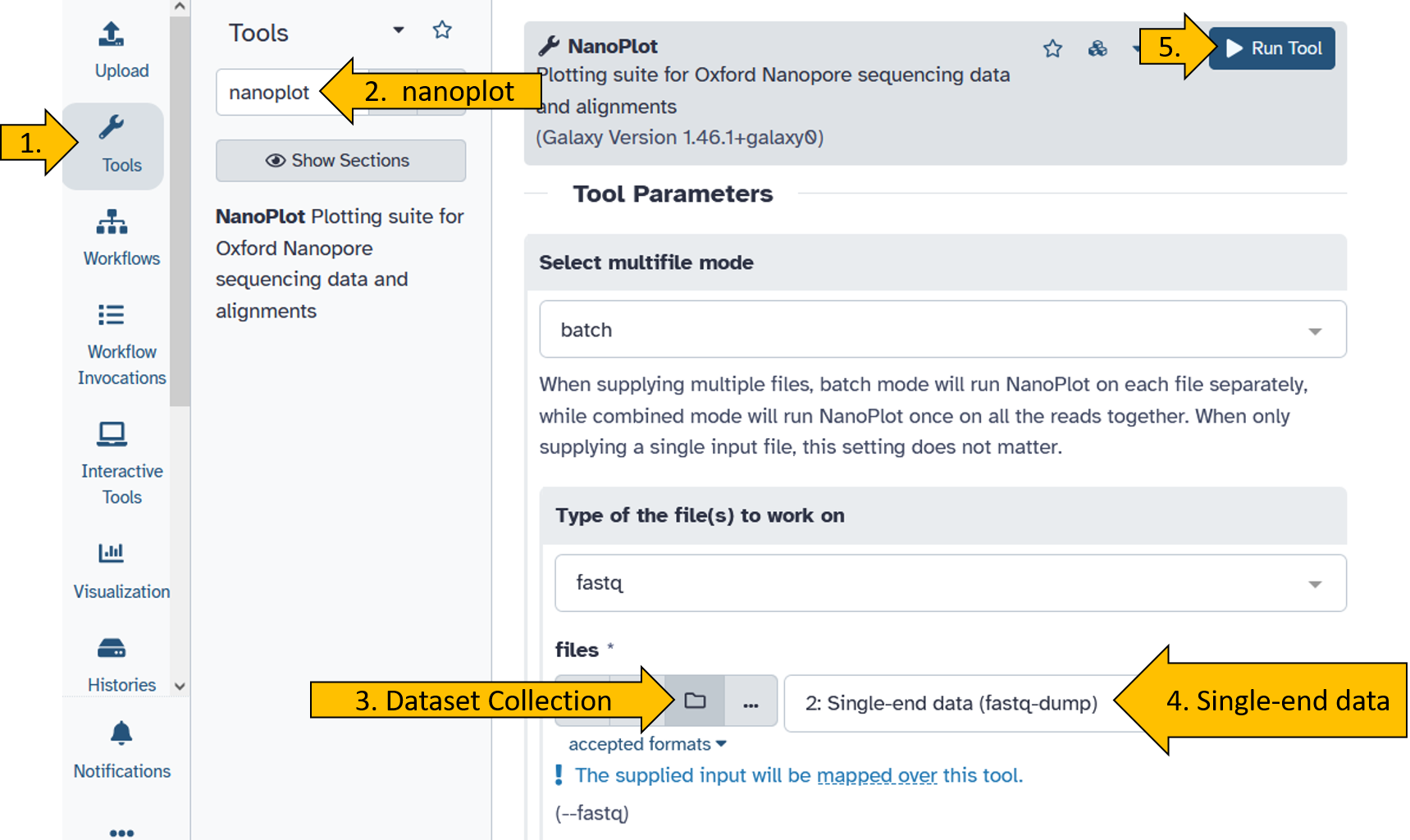Show favorite tools star in Tools panel
The image size is (1410, 840).
point(442,31)
